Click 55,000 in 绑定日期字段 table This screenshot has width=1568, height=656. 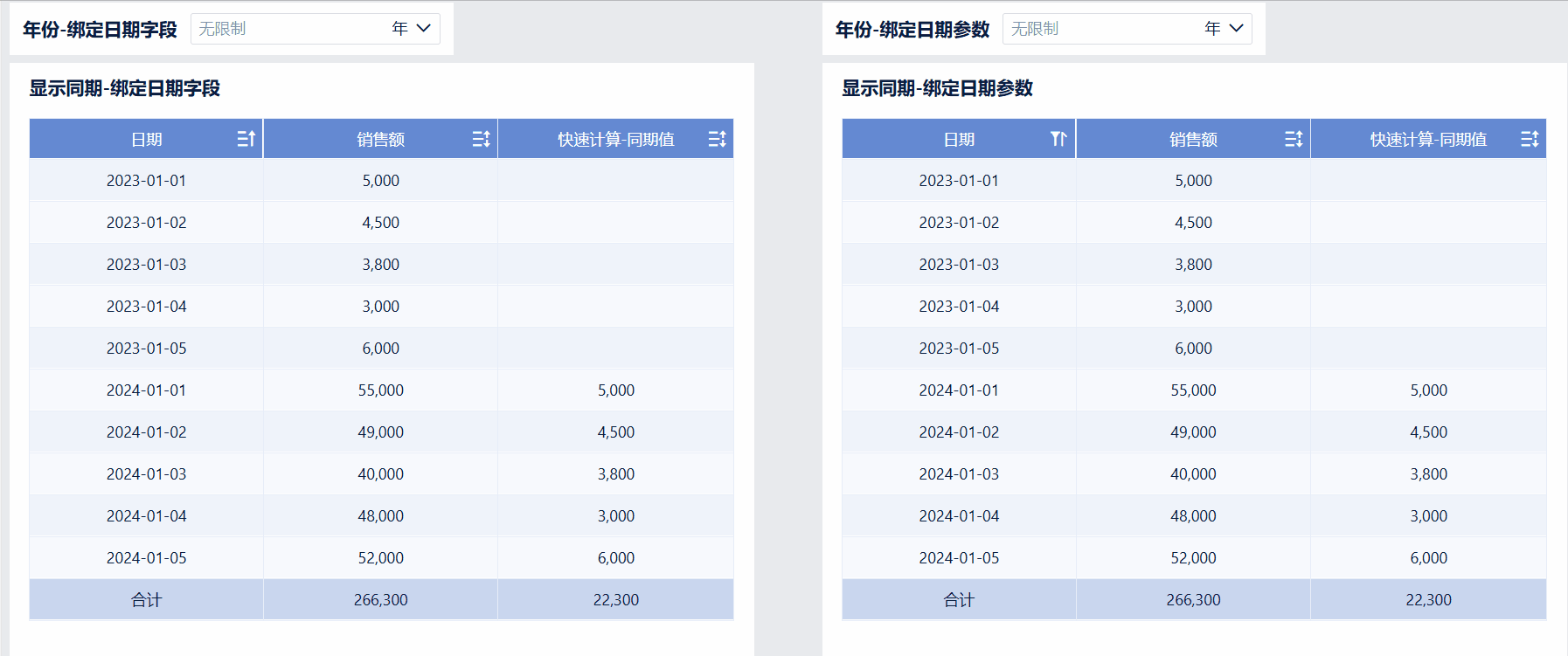click(381, 390)
